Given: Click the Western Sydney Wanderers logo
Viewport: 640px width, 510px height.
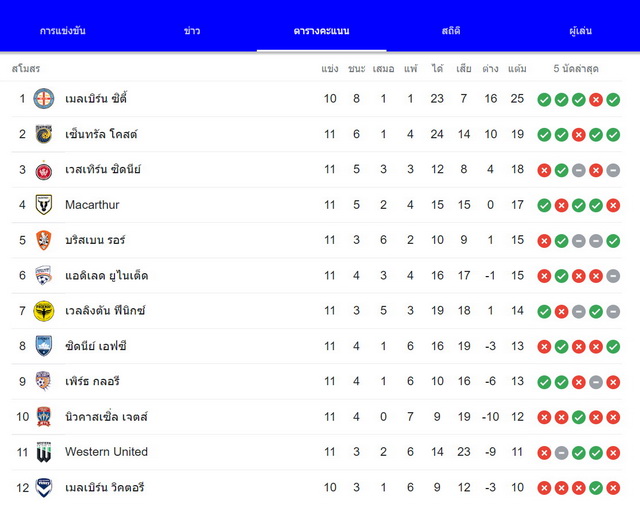Looking at the screenshot, I should (44, 170).
